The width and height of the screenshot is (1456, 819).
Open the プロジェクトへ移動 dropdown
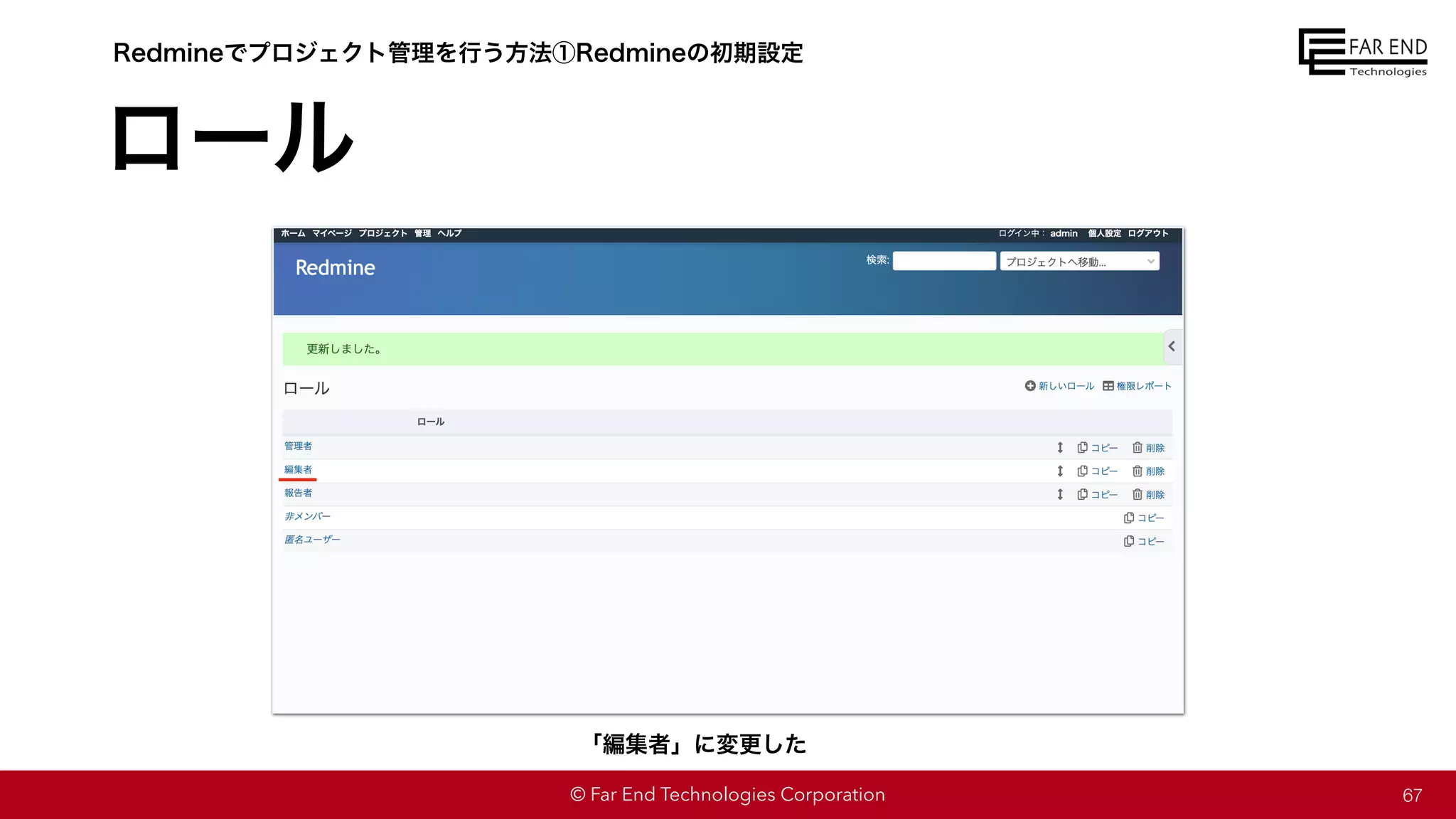[x=1079, y=262]
